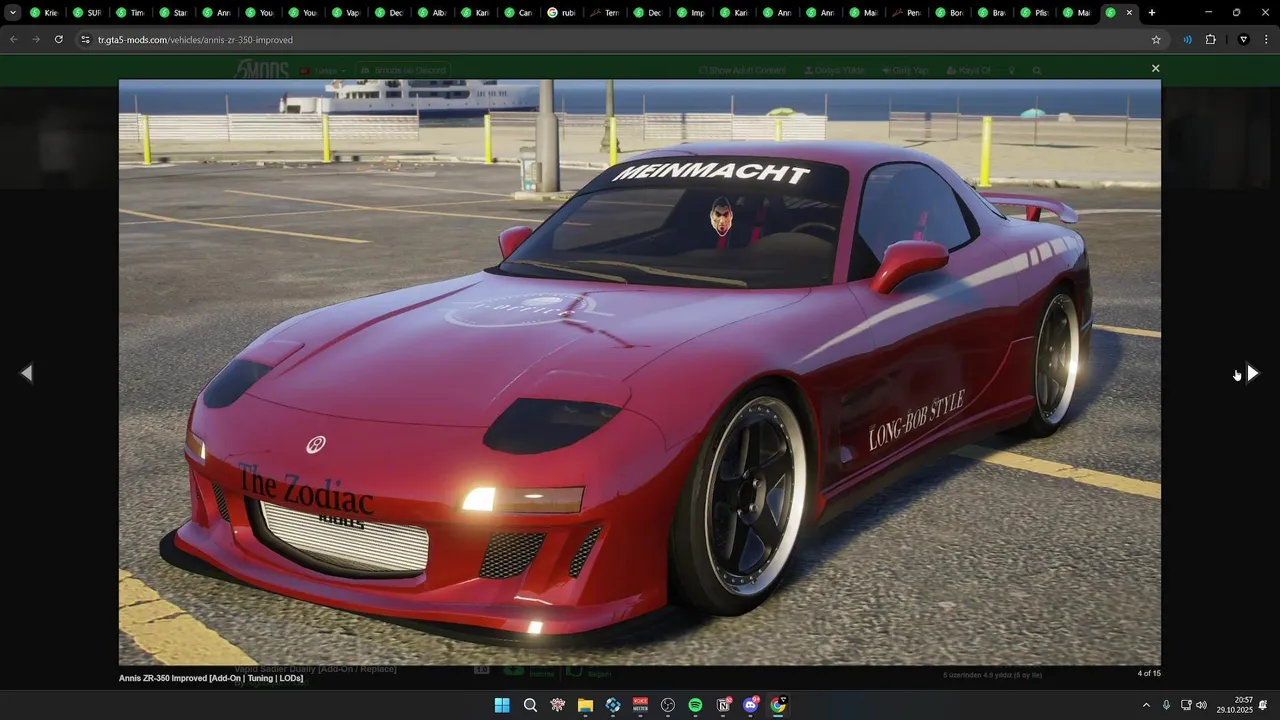The image size is (1280, 720).
Task: Switch to the 'SUF' tab
Action: [x=87, y=13]
